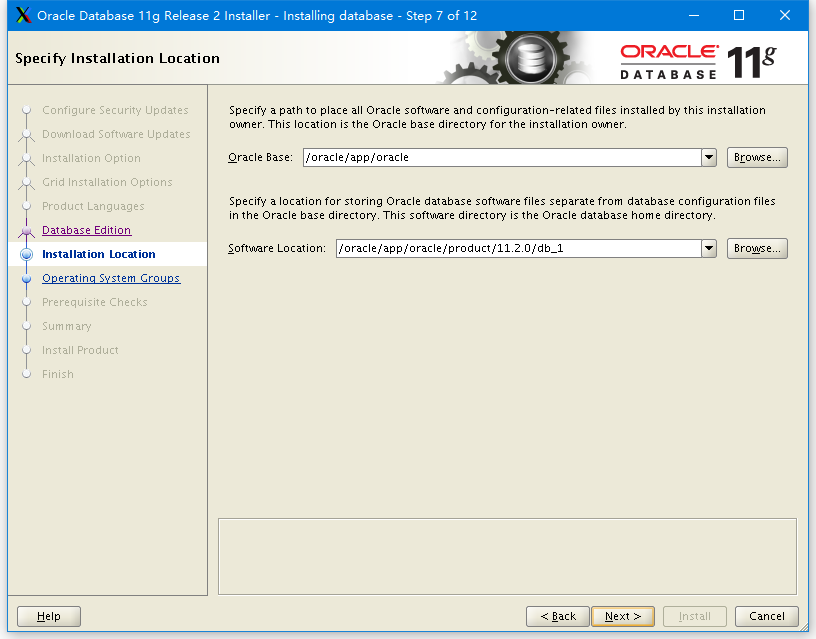Screen dimensions: 816x639
Task: Click the Product Languages step
Action: click(93, 206)
